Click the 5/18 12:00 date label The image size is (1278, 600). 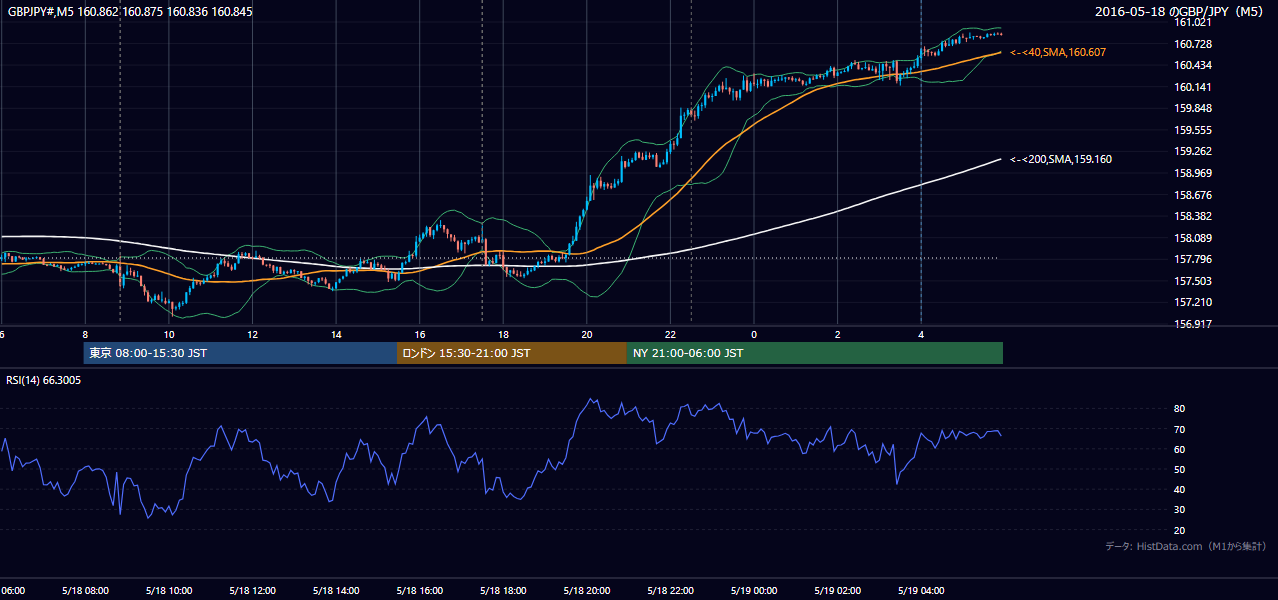pyautogui.click(x=252, y=590)
